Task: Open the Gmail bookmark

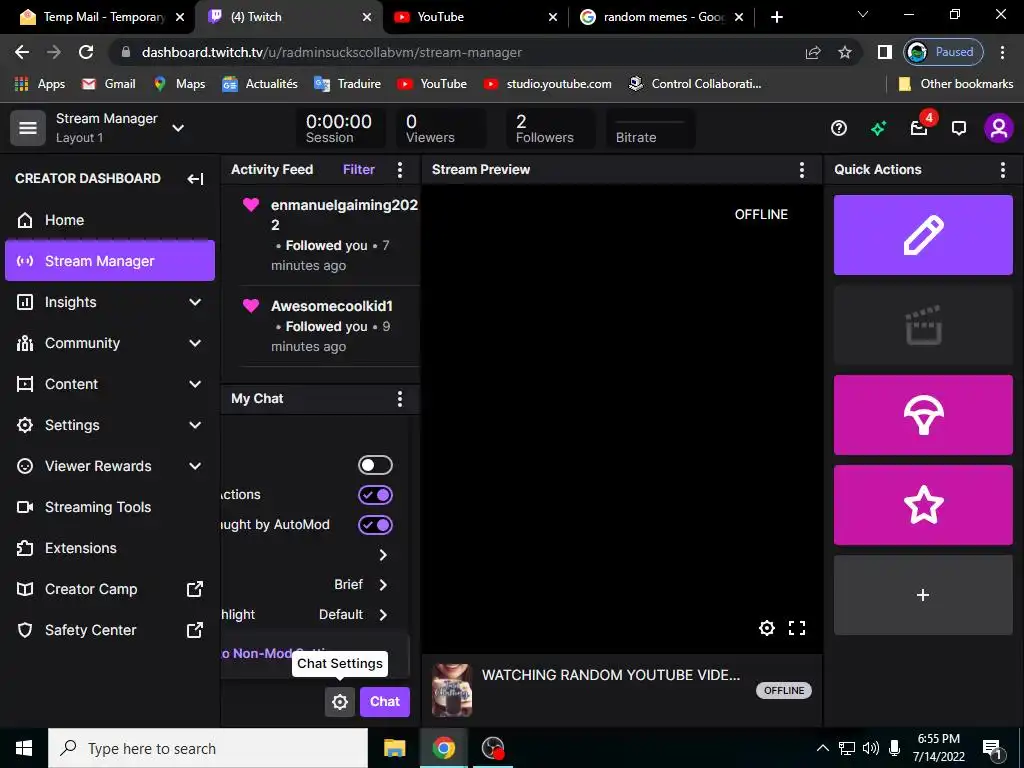Action: (x=108, y=84)
